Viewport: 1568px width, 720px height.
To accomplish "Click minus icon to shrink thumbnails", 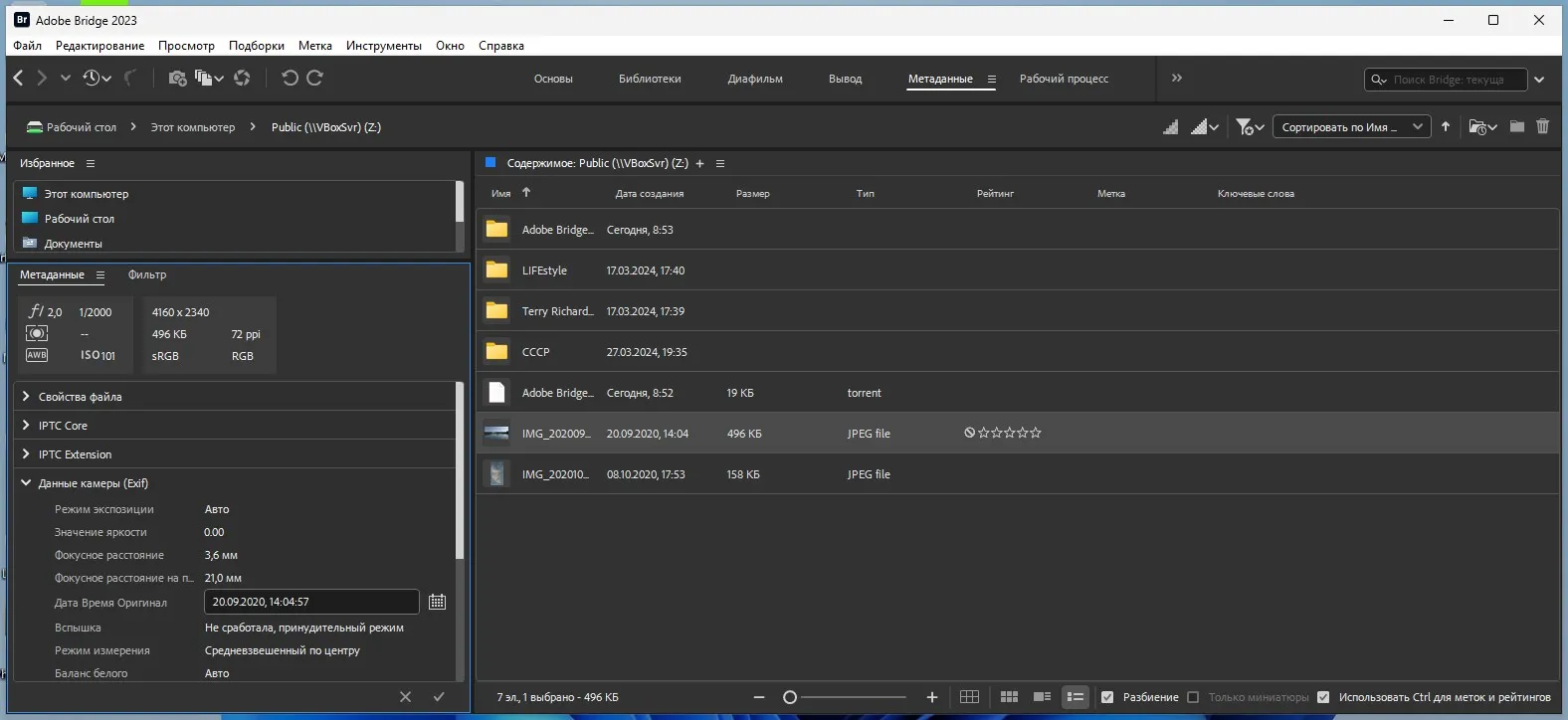I will (x=759, y=697).
